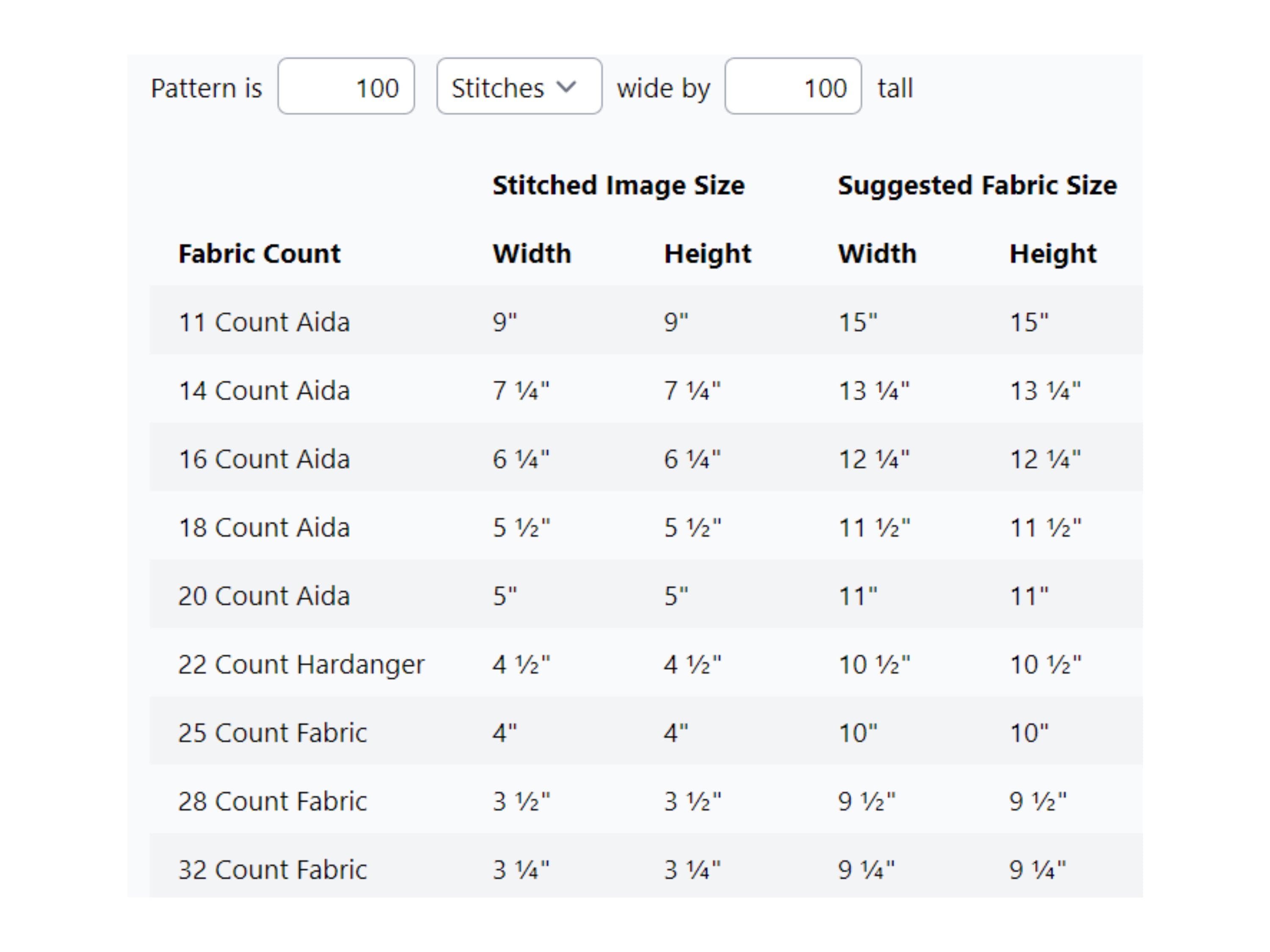Click the 28 Count Fabric label
This screenshot has height=952, width=1270.
(x=272, y=801)
